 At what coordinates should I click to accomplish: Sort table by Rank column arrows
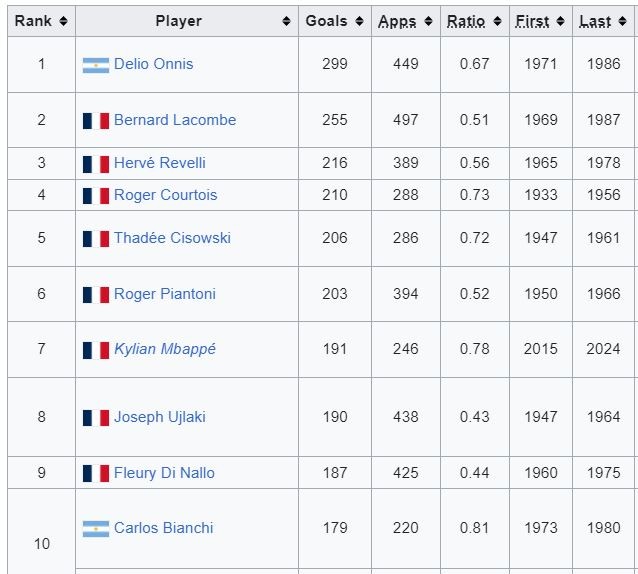(x=63, y=21)
